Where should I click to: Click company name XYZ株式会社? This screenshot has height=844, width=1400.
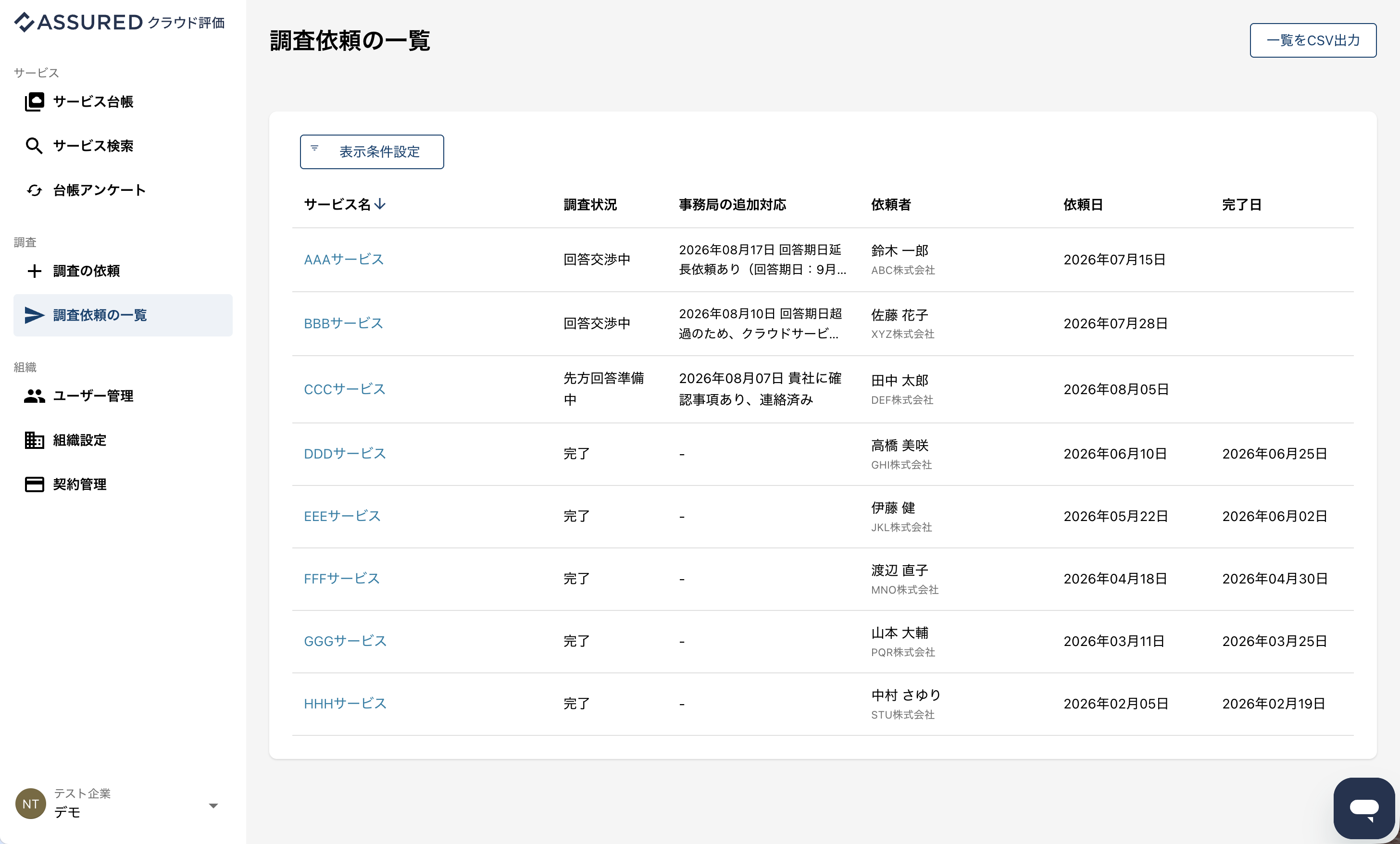click(x=903, y=334)
